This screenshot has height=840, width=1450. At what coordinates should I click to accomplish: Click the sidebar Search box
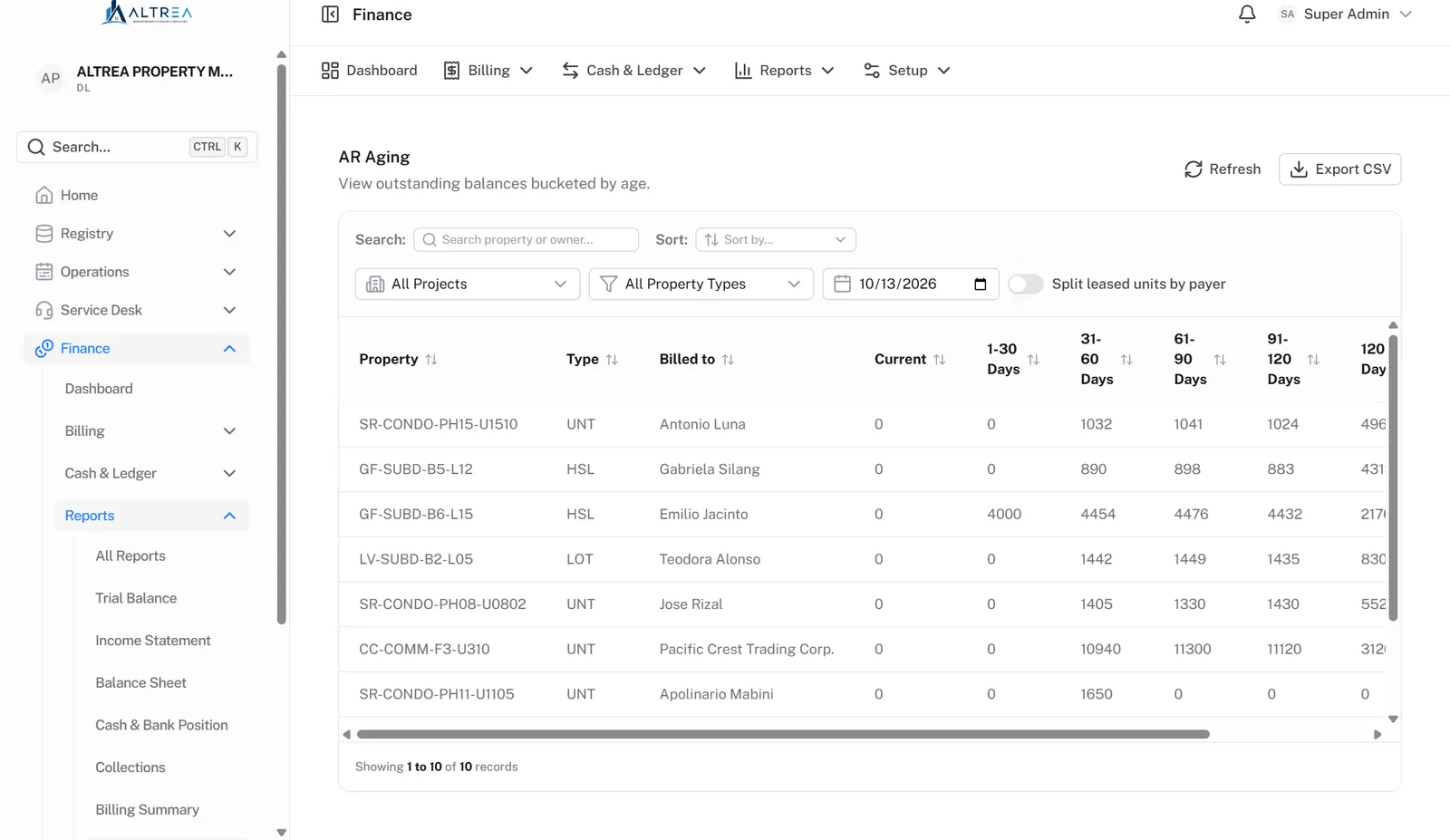[137, 147]
